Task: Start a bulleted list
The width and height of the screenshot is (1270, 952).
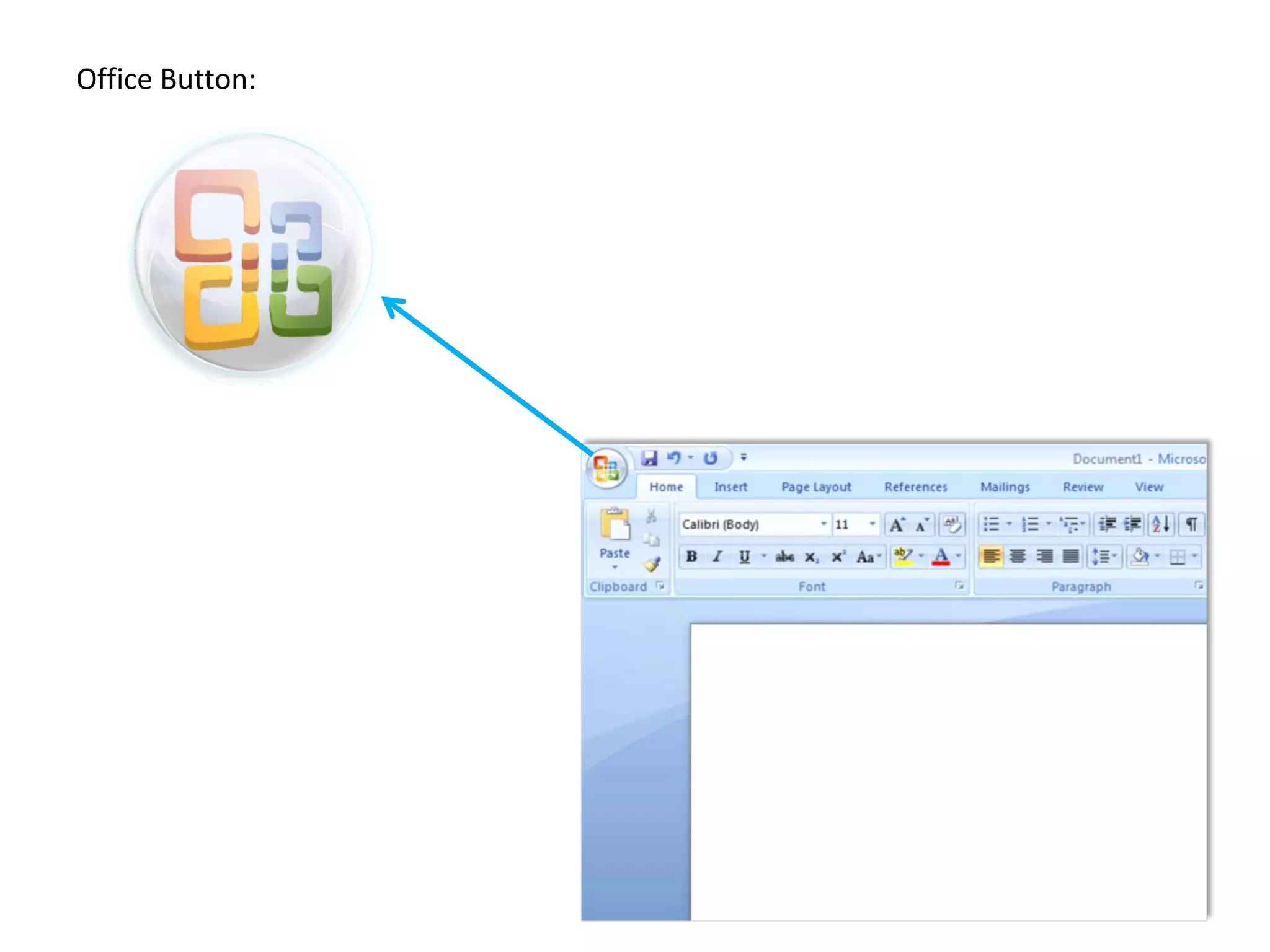Action: pyautogui.click(x=992, y=525)
